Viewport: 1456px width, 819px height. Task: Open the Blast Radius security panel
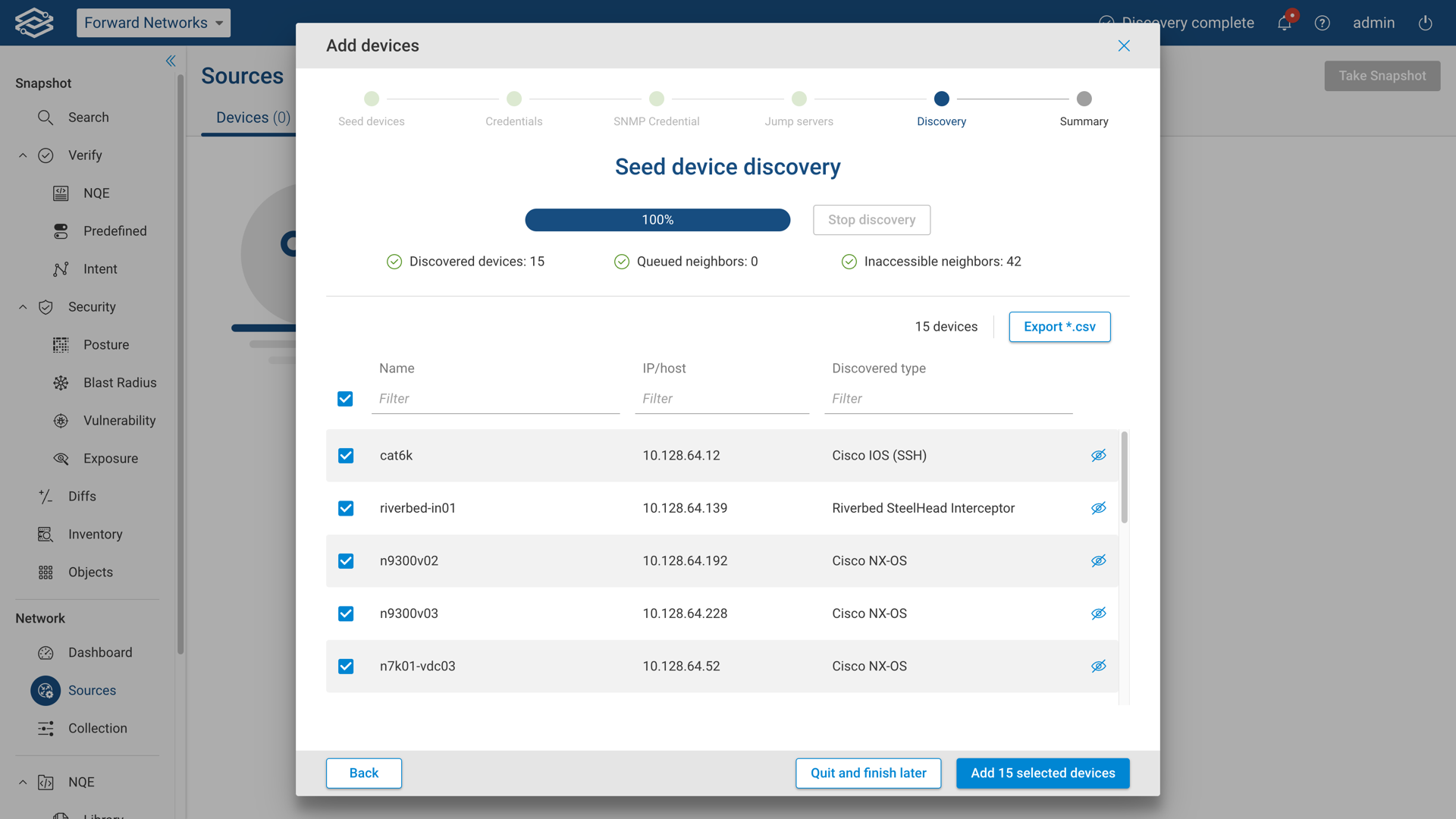click(119, 382)
